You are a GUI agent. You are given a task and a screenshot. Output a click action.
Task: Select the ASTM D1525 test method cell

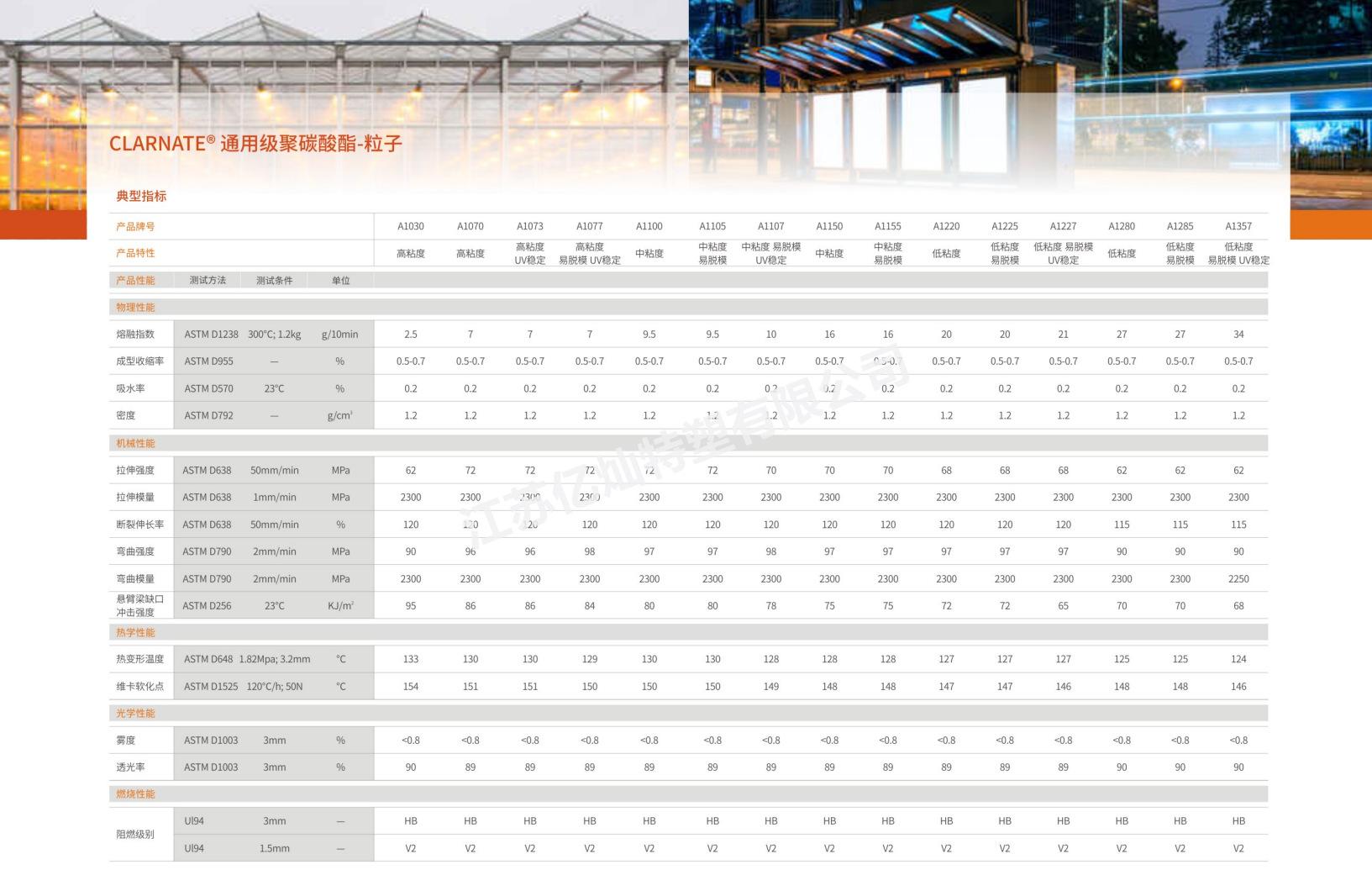click(211, 686)
